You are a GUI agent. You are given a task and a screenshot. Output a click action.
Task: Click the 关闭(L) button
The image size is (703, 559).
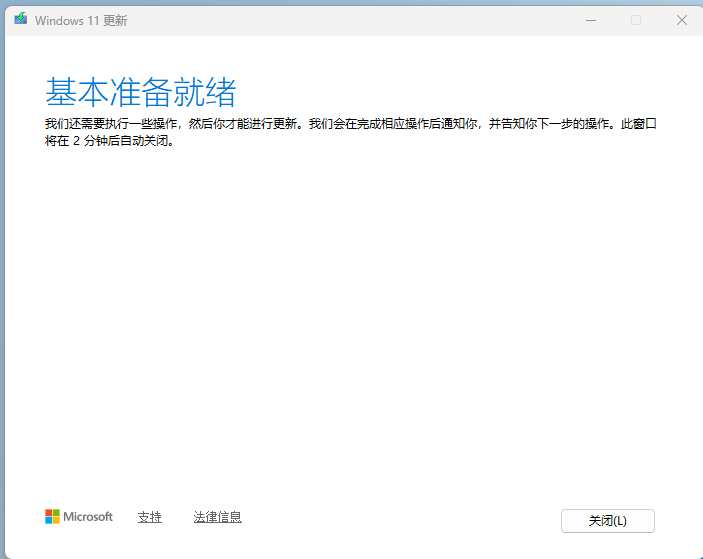(608, 520)
